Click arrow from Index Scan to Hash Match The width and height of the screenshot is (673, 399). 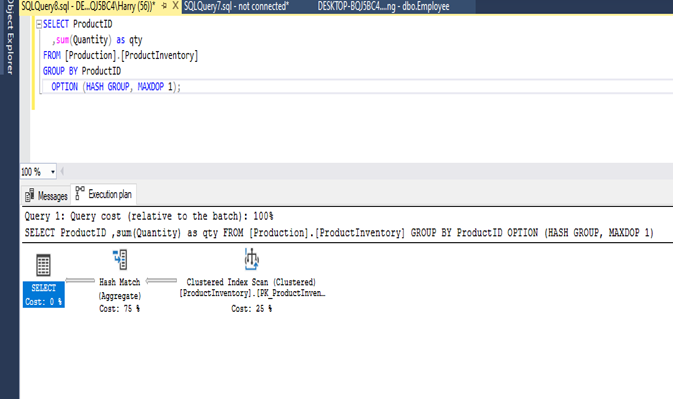pyautogui.click(x=161, y=281)
